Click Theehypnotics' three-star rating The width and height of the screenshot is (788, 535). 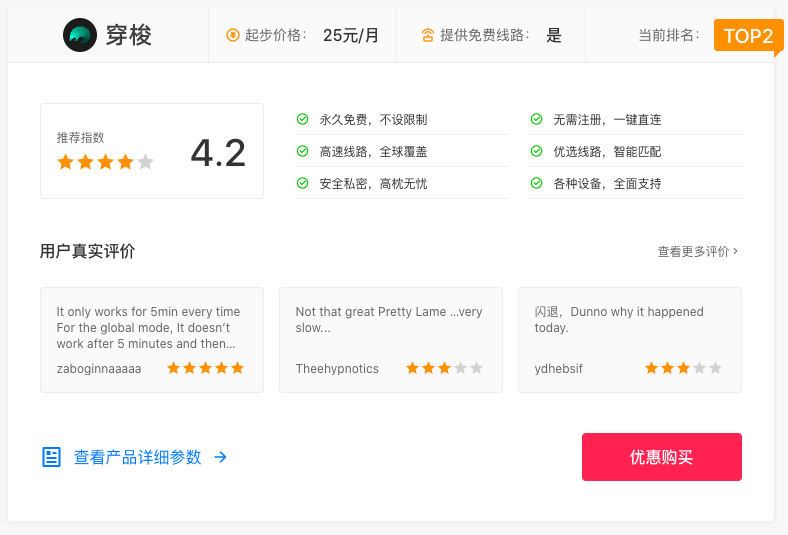pos(444,368)
